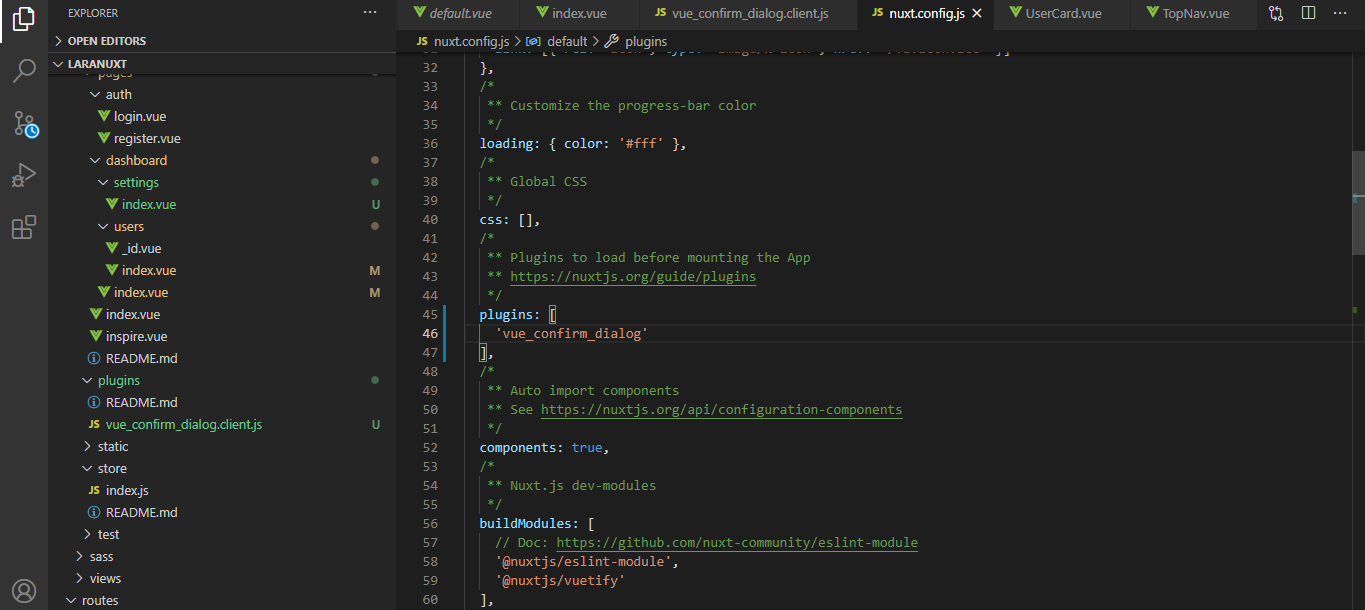Screen dimensions: 1365x610
Task: Switch to the UserCard.vue tab
Action: click(x=1063, y=13)
